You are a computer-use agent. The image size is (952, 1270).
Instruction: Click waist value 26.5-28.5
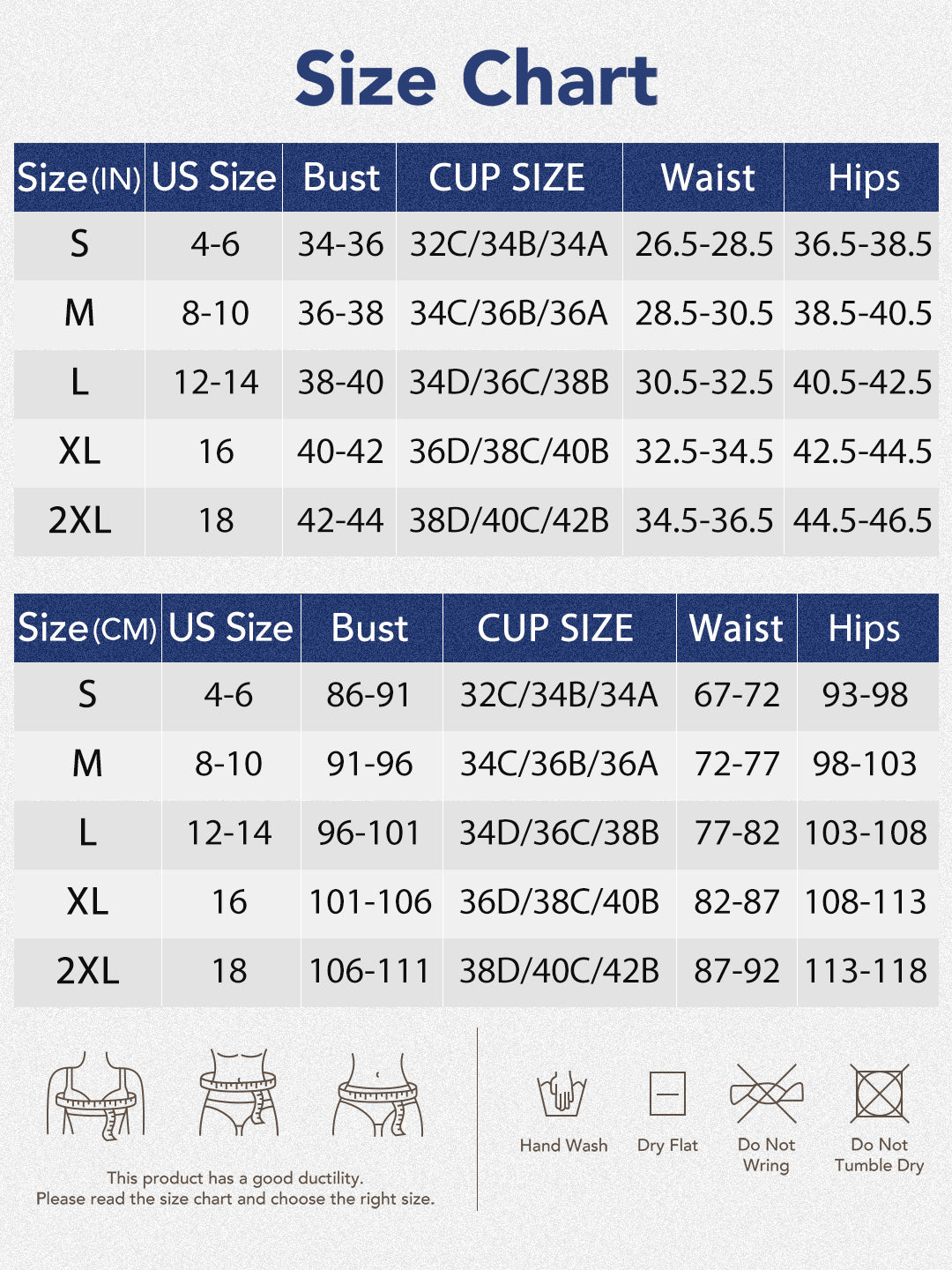[703, 245]
